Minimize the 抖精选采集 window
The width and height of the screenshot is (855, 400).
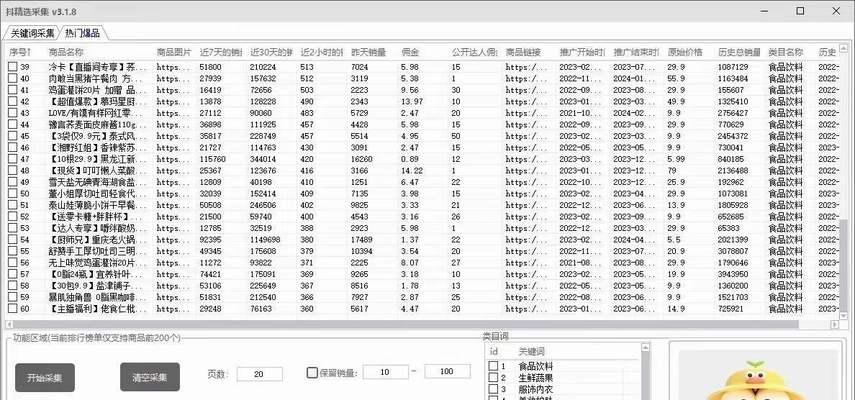(763, 11)
